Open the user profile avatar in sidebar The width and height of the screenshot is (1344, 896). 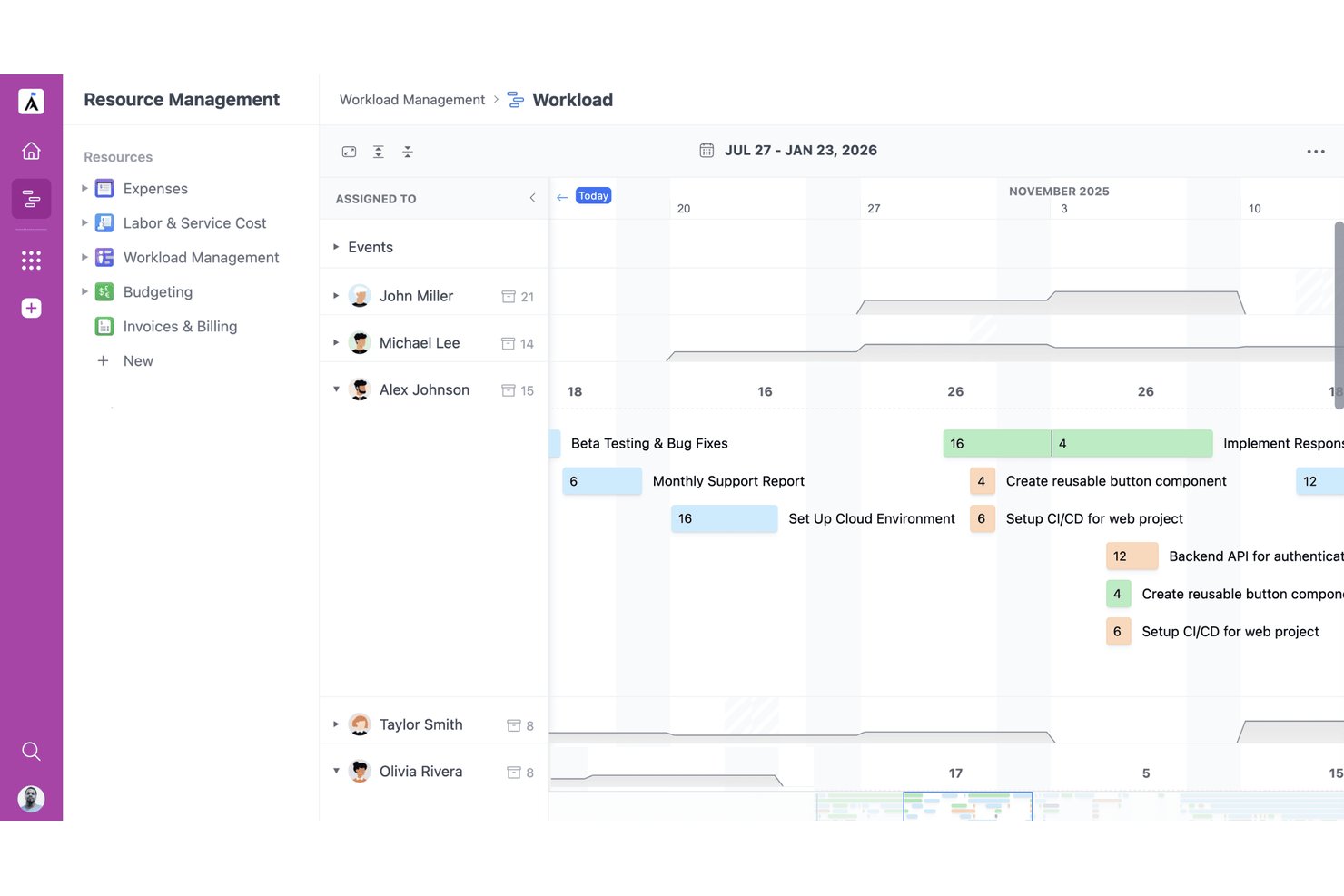coord(31,799)
